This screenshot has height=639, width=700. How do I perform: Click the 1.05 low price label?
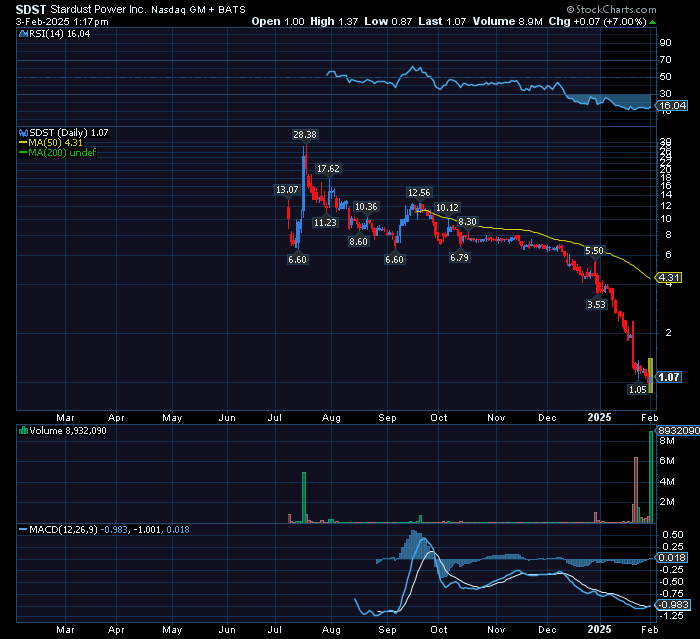[638, 389]
